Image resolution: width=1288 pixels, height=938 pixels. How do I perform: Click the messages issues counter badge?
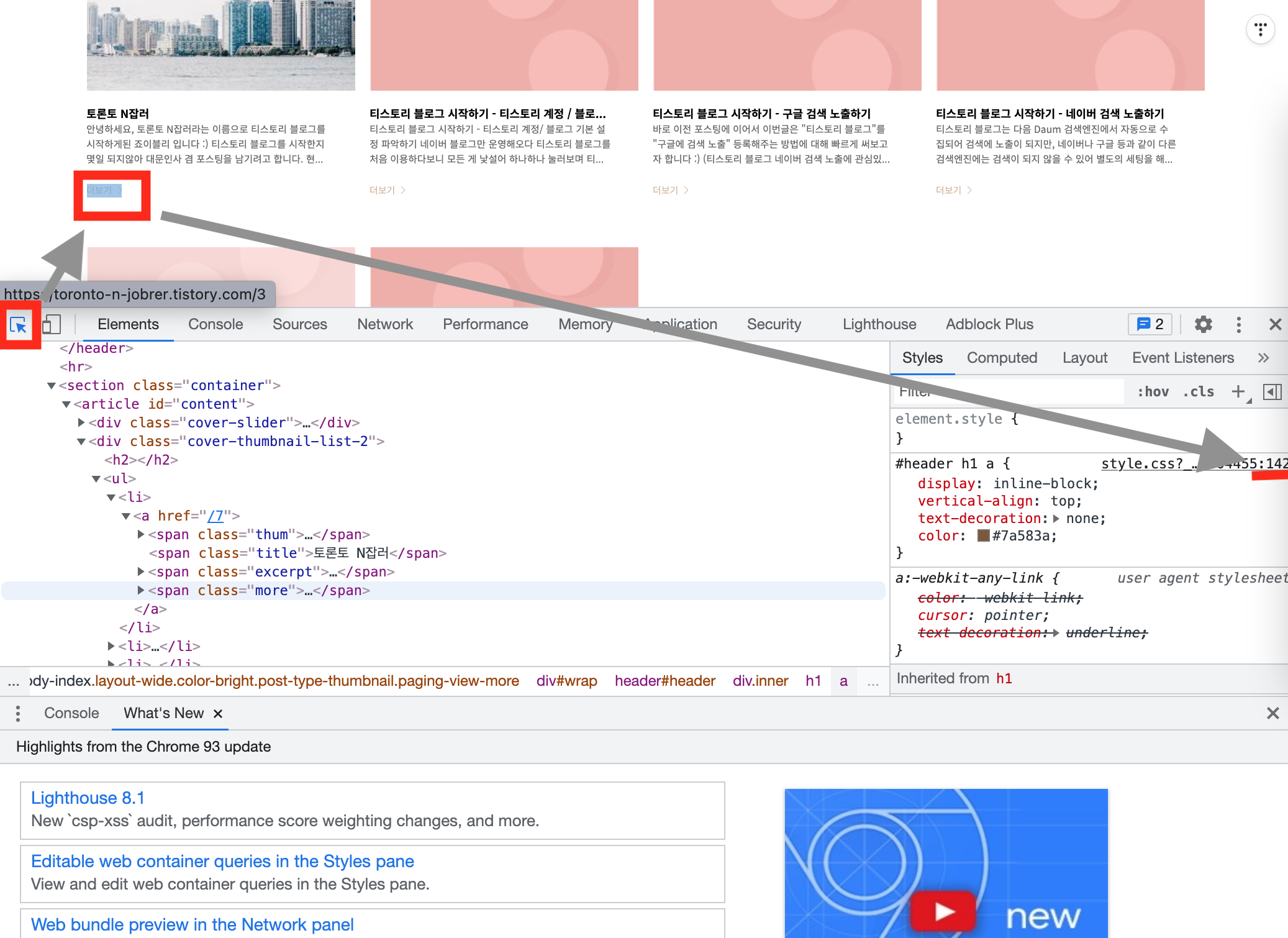click(1150, 324)
